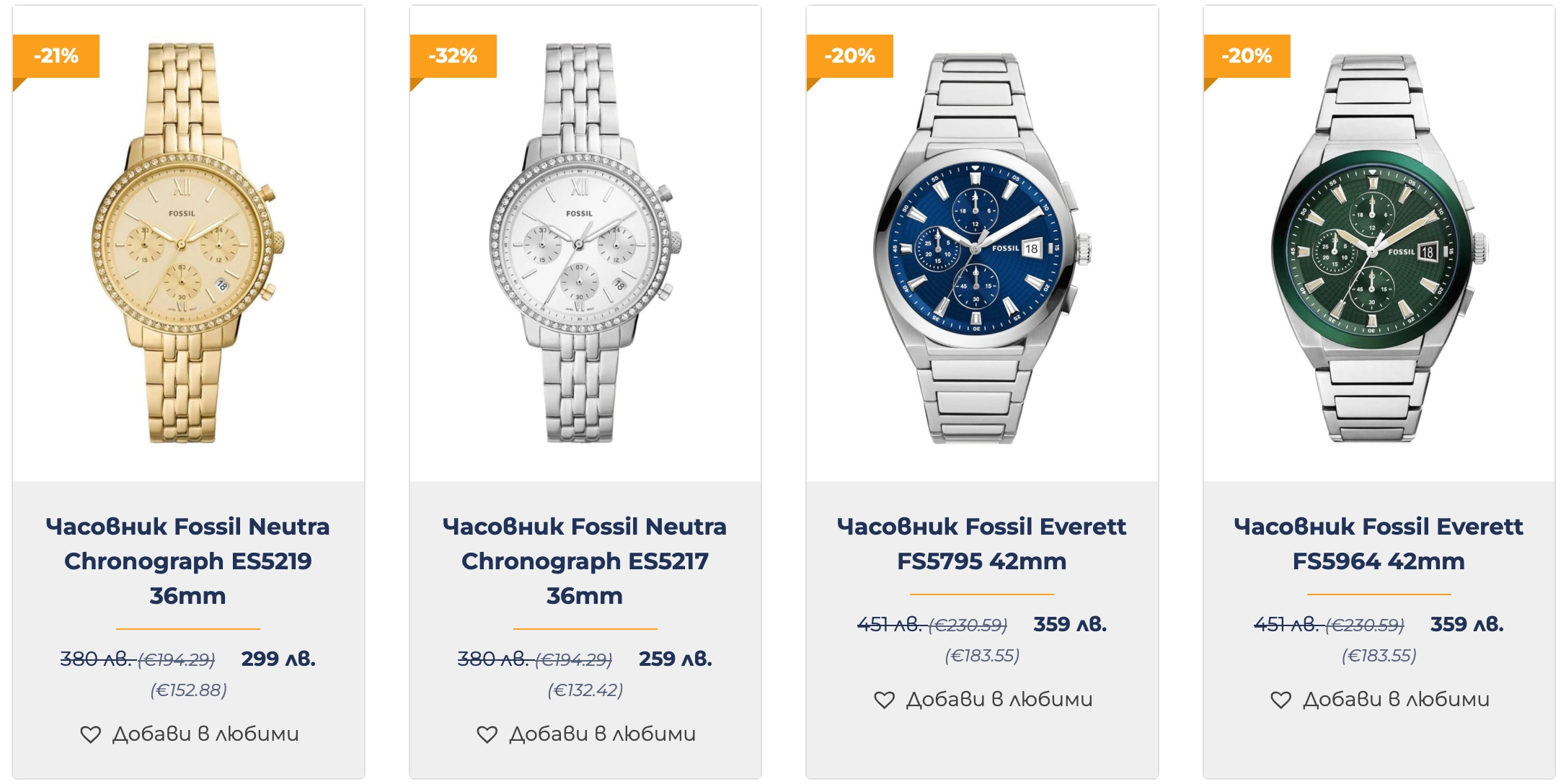This screenshot has width=1566, height=784.
Task: Click the -21% discount badge
Action: click(x=56, y=56)
